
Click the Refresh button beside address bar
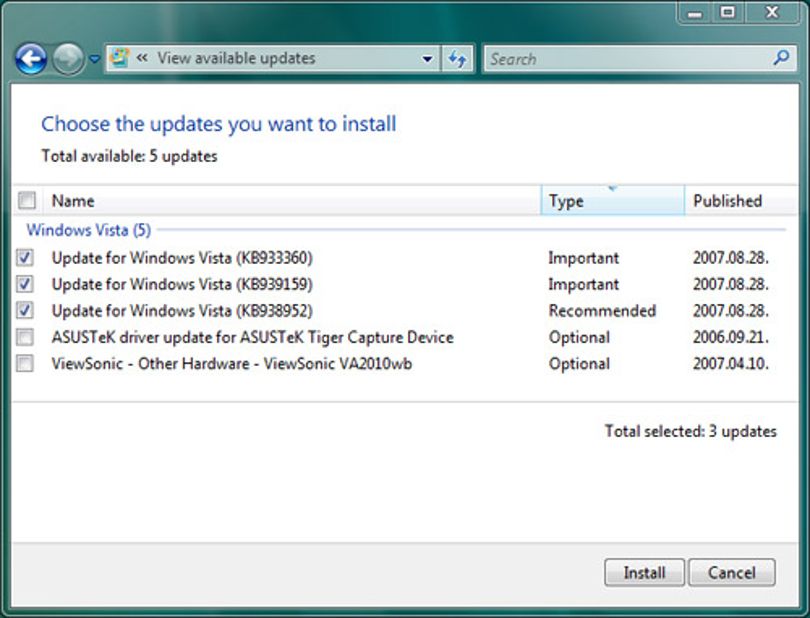click(457, 59)
